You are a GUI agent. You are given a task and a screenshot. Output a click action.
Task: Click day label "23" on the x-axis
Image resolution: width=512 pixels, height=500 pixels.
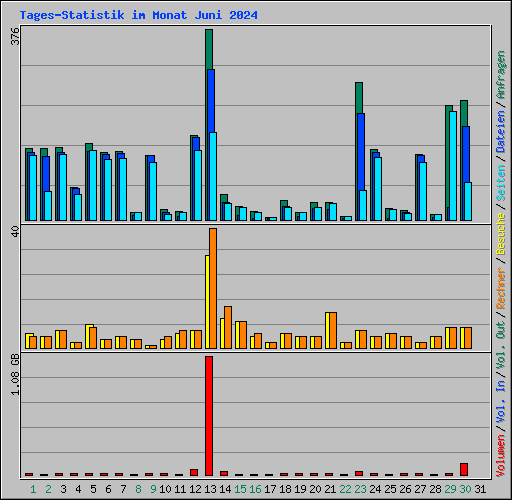(360, 489)
